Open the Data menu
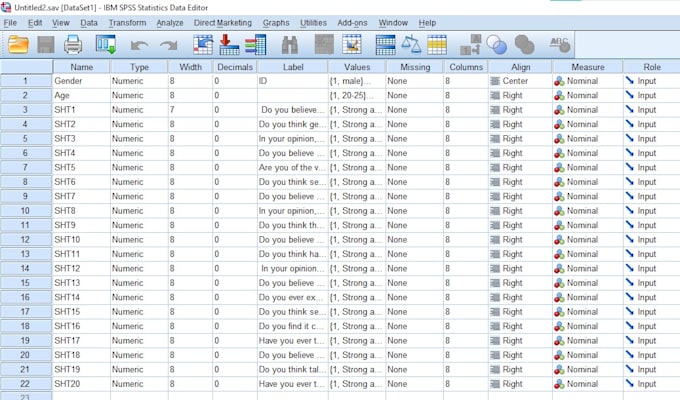 click(89, 23)
